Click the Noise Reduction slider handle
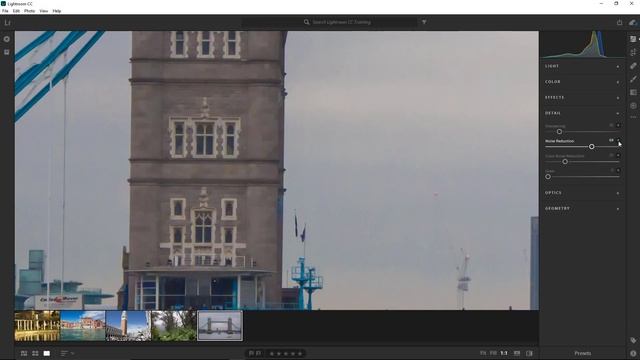The height and width of the screenshot is (360, 640). [591, 147]
